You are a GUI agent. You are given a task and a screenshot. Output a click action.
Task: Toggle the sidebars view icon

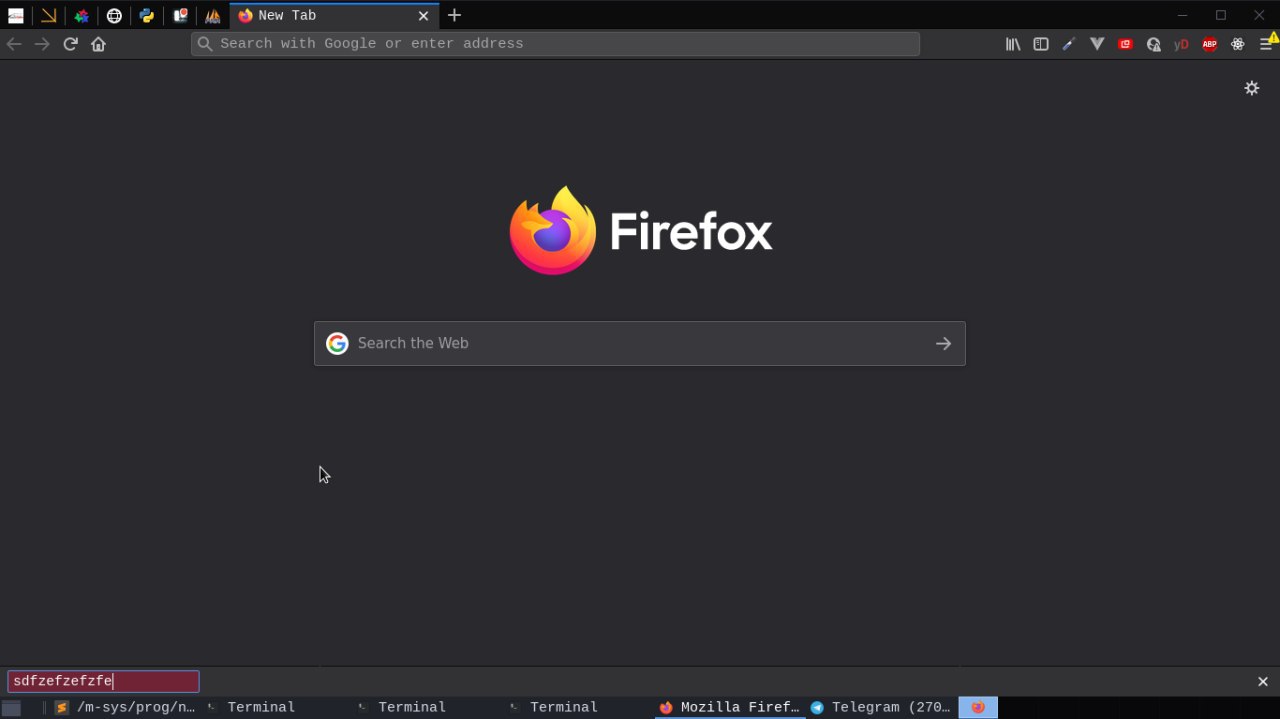click(1041, 44)
